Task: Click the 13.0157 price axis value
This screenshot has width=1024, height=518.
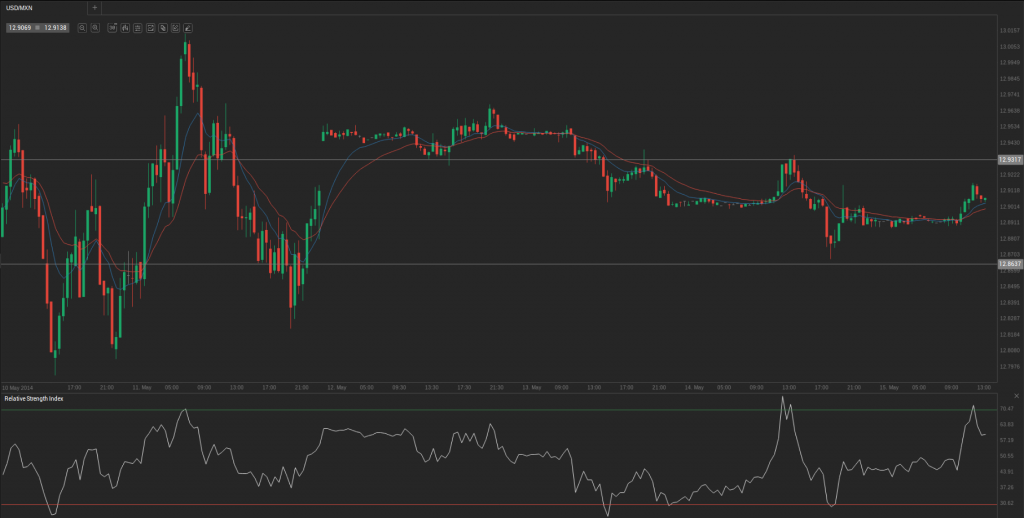Action: tap(1010, 31)
